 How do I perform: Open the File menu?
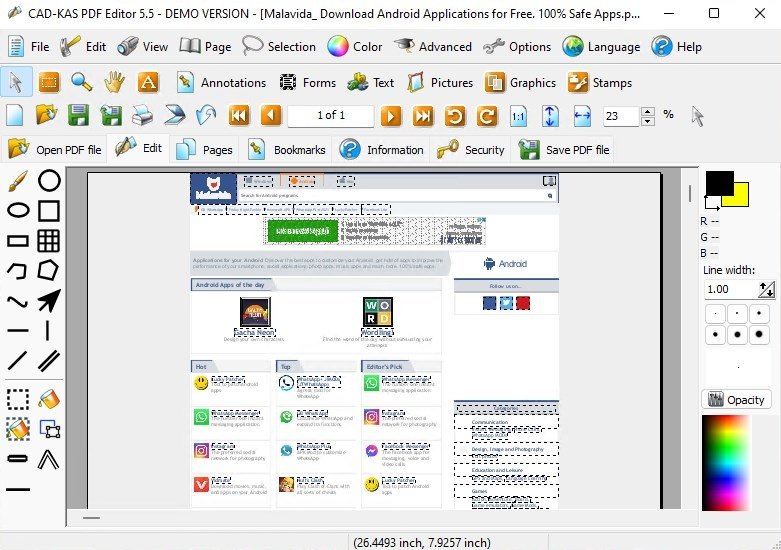[28, 47]
